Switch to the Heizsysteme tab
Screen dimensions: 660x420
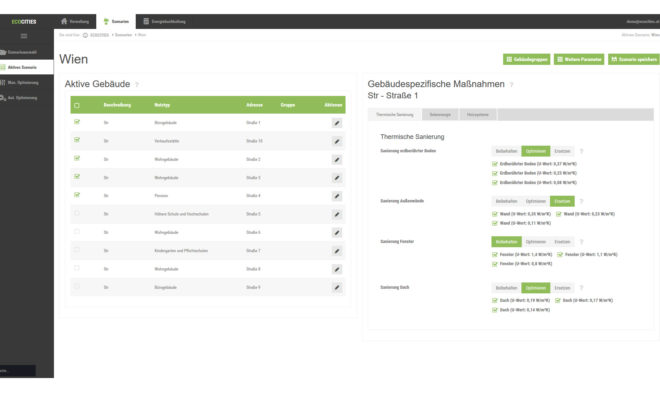click(x=478, y=114)
